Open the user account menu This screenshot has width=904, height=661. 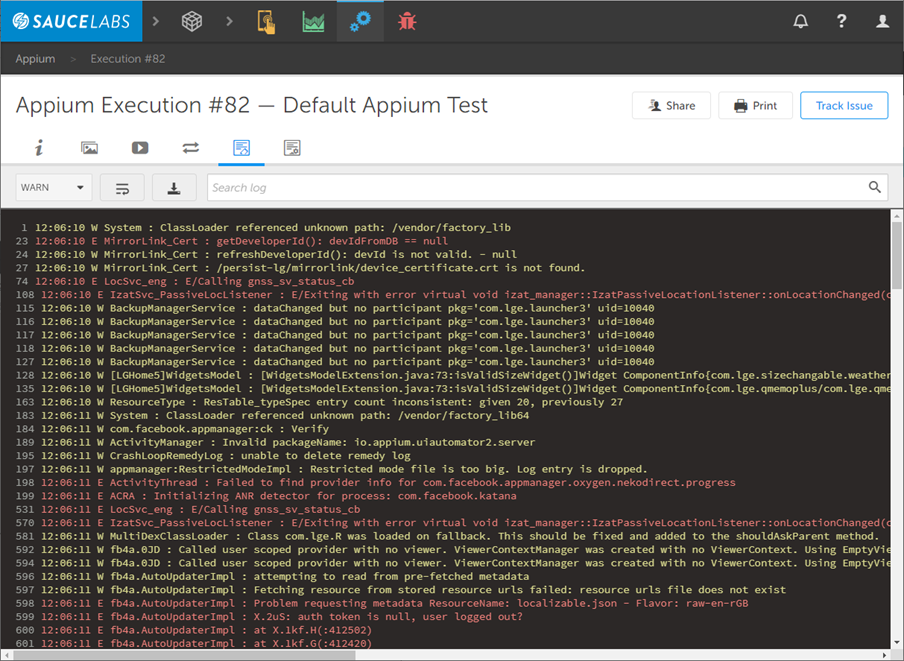[882, 22]
